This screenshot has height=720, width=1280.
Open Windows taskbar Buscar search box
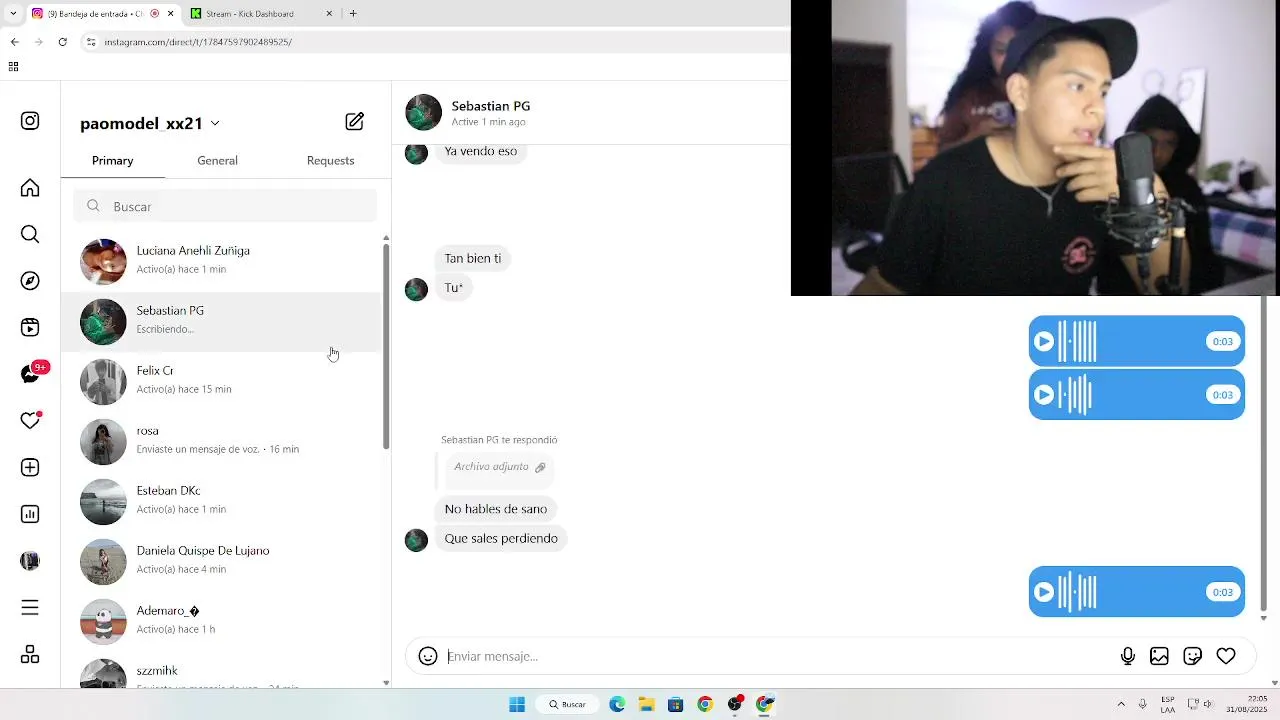567,704
